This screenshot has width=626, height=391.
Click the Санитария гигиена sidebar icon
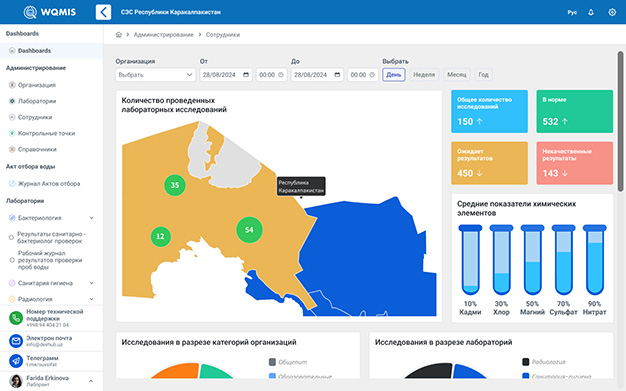(x=12, y=283)
